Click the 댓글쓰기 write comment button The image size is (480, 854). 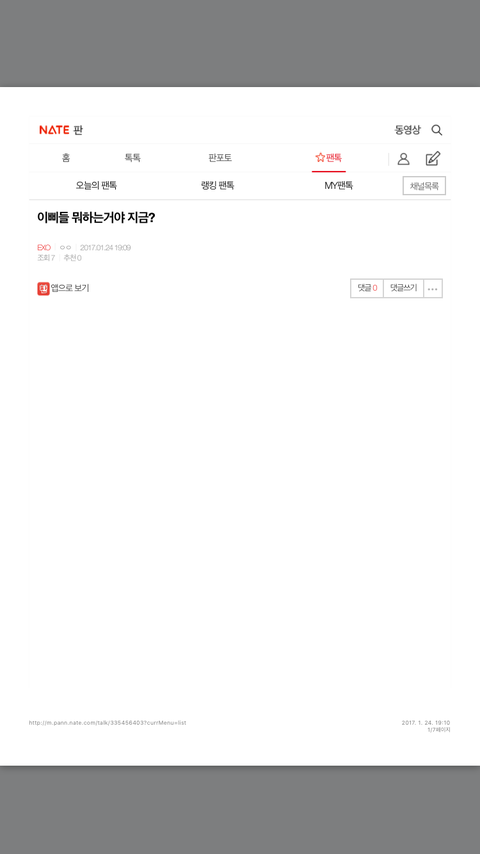(403, 289)
